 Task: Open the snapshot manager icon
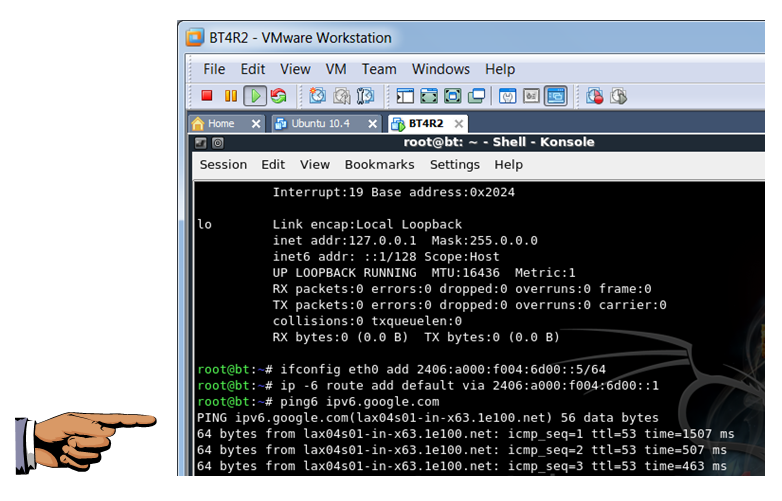366,96
